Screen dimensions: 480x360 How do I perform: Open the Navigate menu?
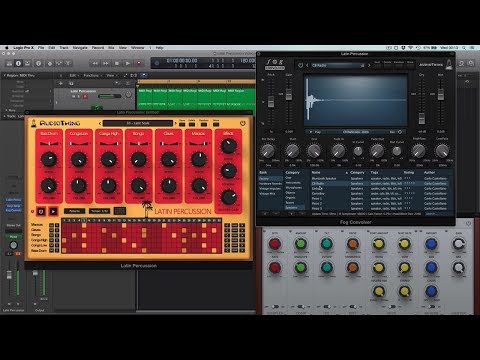point(80,48)
